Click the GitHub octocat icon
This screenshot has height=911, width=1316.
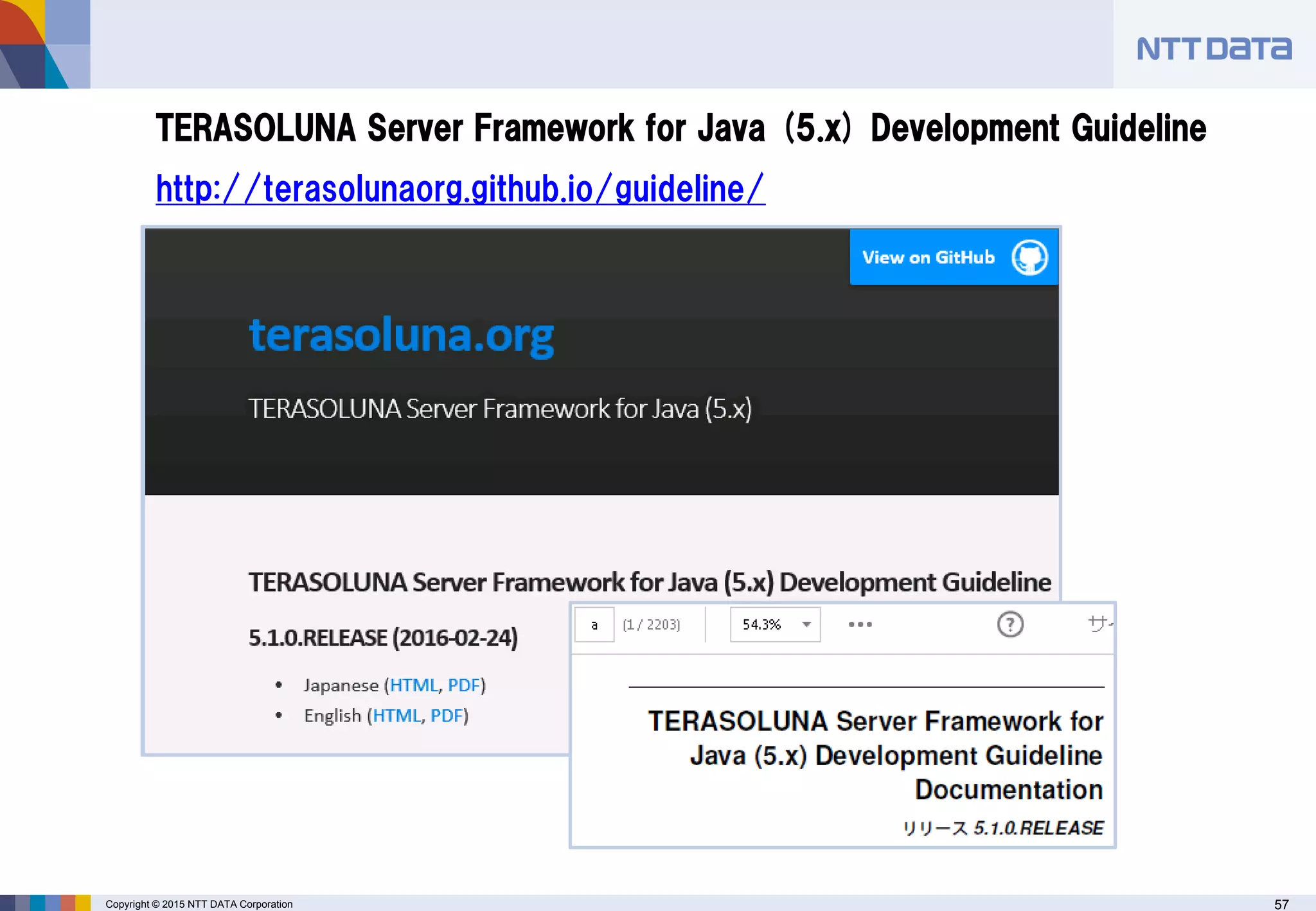click(x=1029, y=258)
